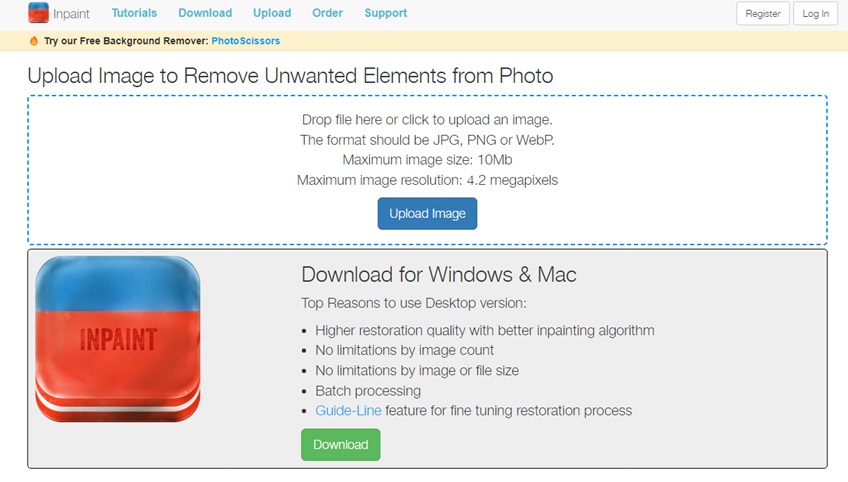Click the Batch processing bullet item
The height and width of the screenshot is (482, 848).
[368, 391]
